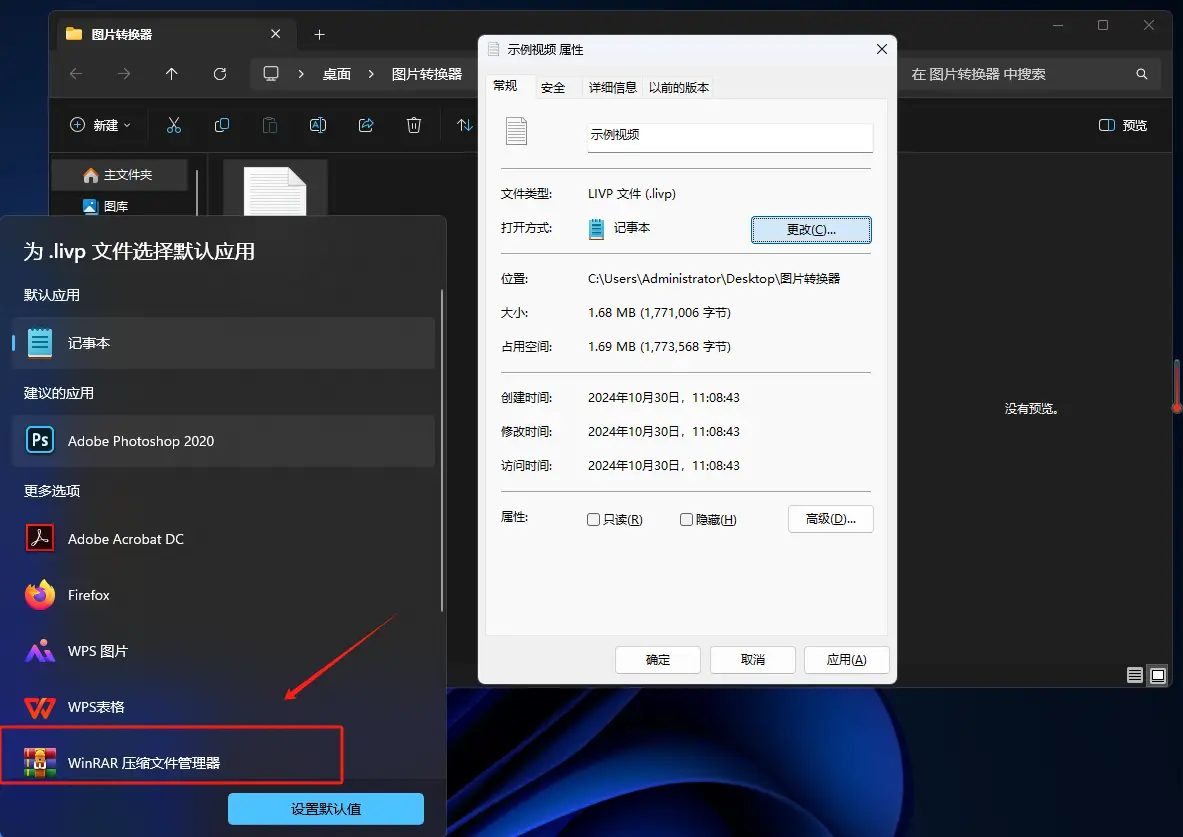Click the 更改 button next to 记事本
Viewport: 1183px width, 837px height.
click(811, 229)
